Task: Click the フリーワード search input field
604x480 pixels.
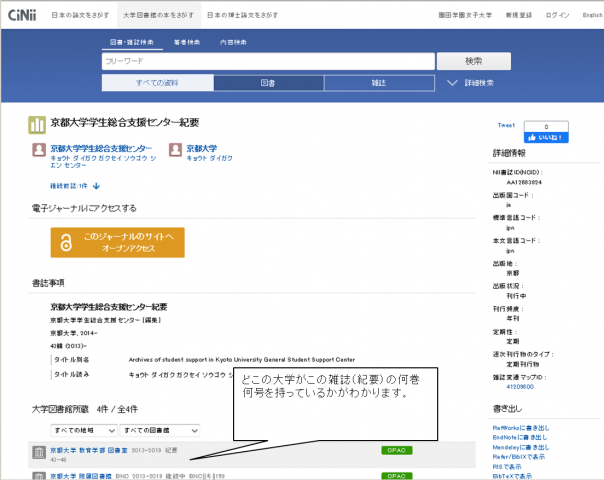Action: point(266,62)
